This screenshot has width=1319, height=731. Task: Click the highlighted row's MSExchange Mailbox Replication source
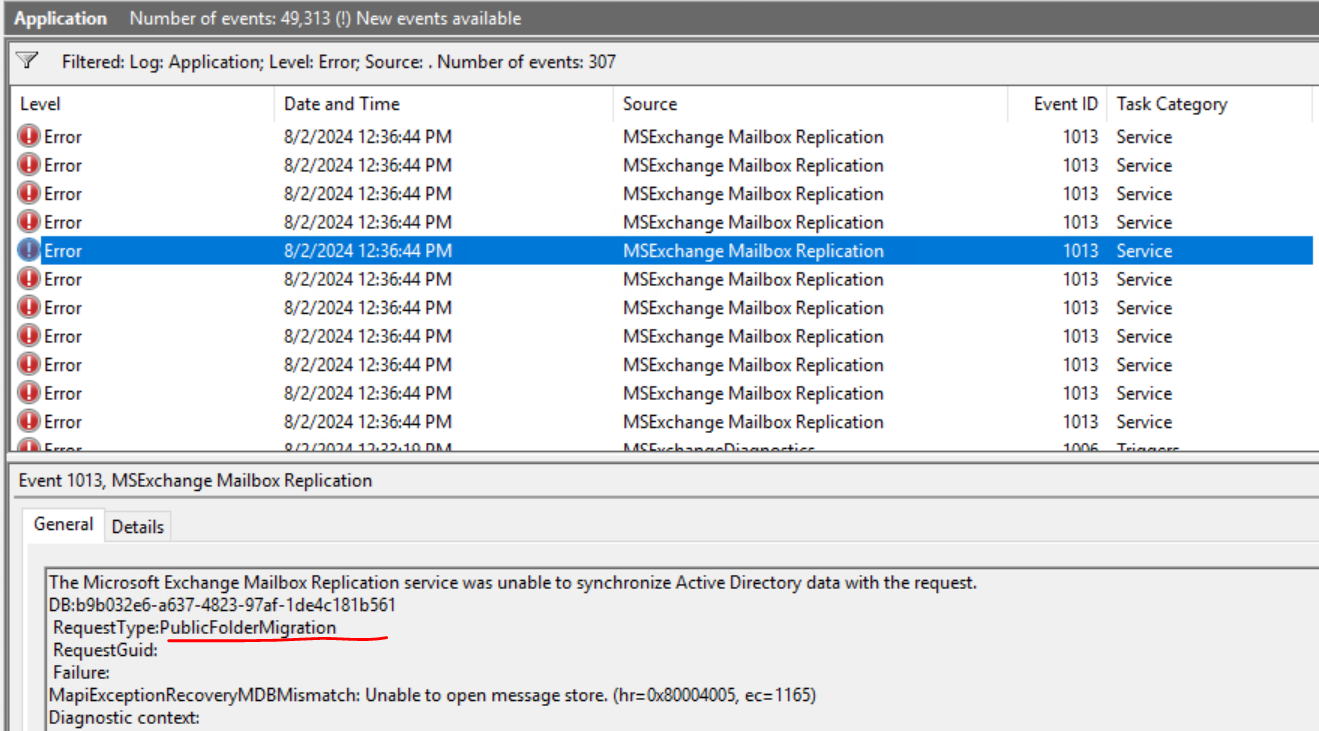pos(753,251)
